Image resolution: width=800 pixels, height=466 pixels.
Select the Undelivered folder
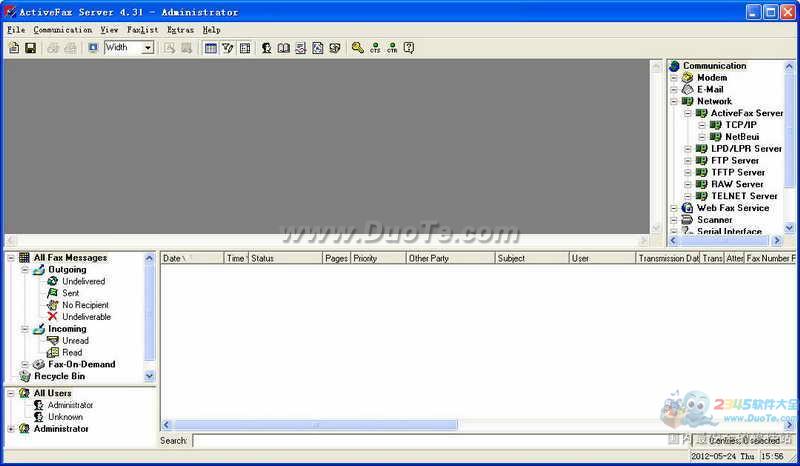pos(83,281)
